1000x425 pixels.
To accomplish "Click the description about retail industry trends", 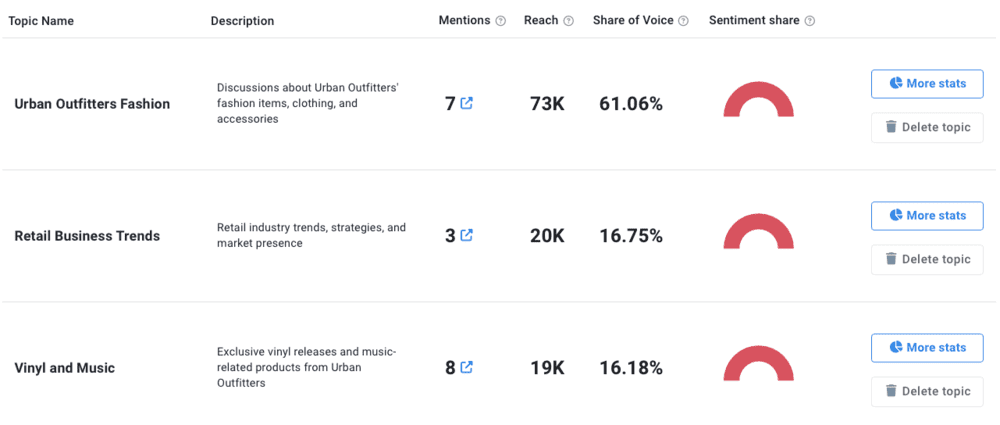I will 311,235.
